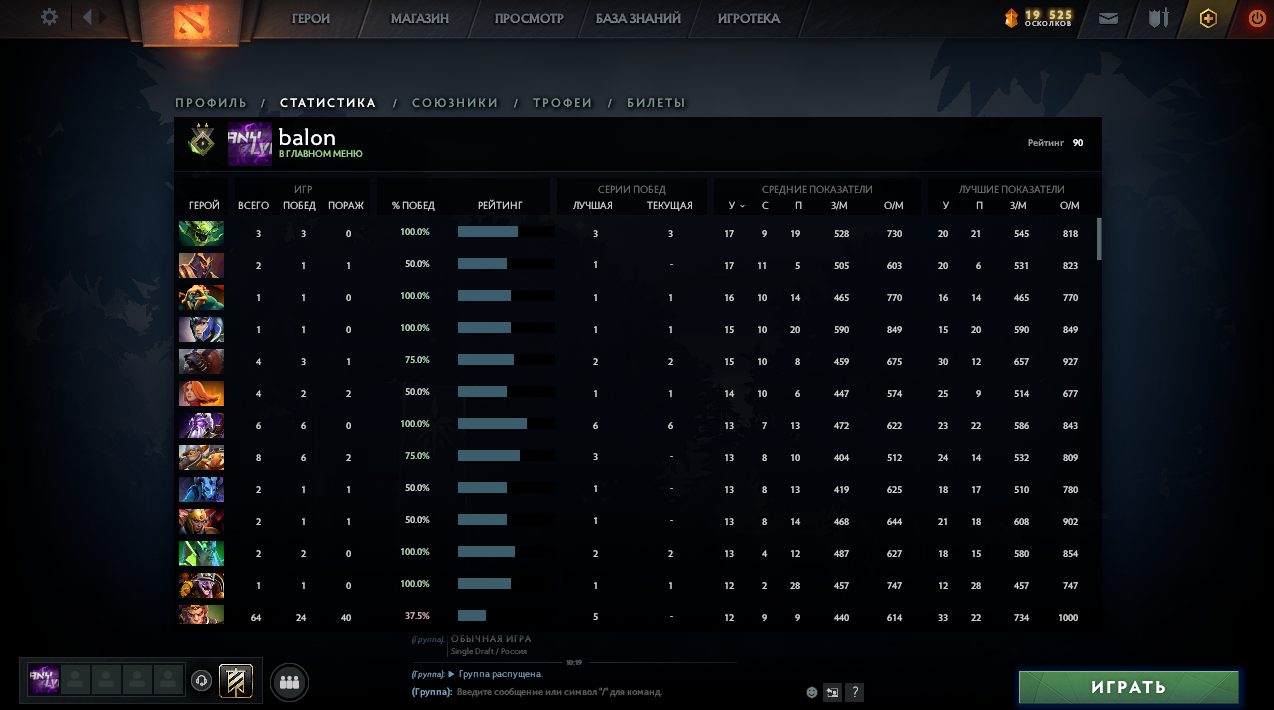The image size is (1274, 710).
Task: Sort by ЛУЧШАЯ win streak column
Action: pos(593,205)
